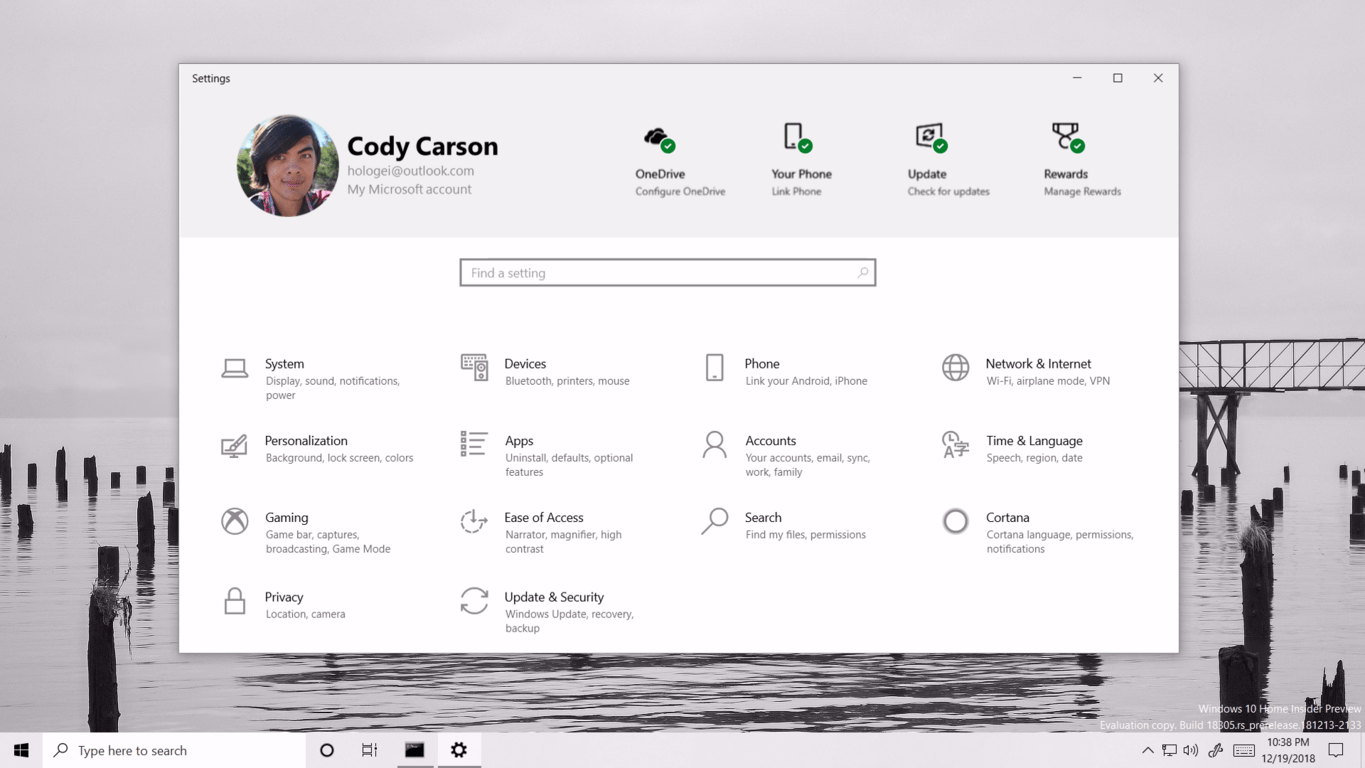This screenshot has width=1365, height=768.
Task: Open the Personalization paintbrush icon
Action: (234, 445)
